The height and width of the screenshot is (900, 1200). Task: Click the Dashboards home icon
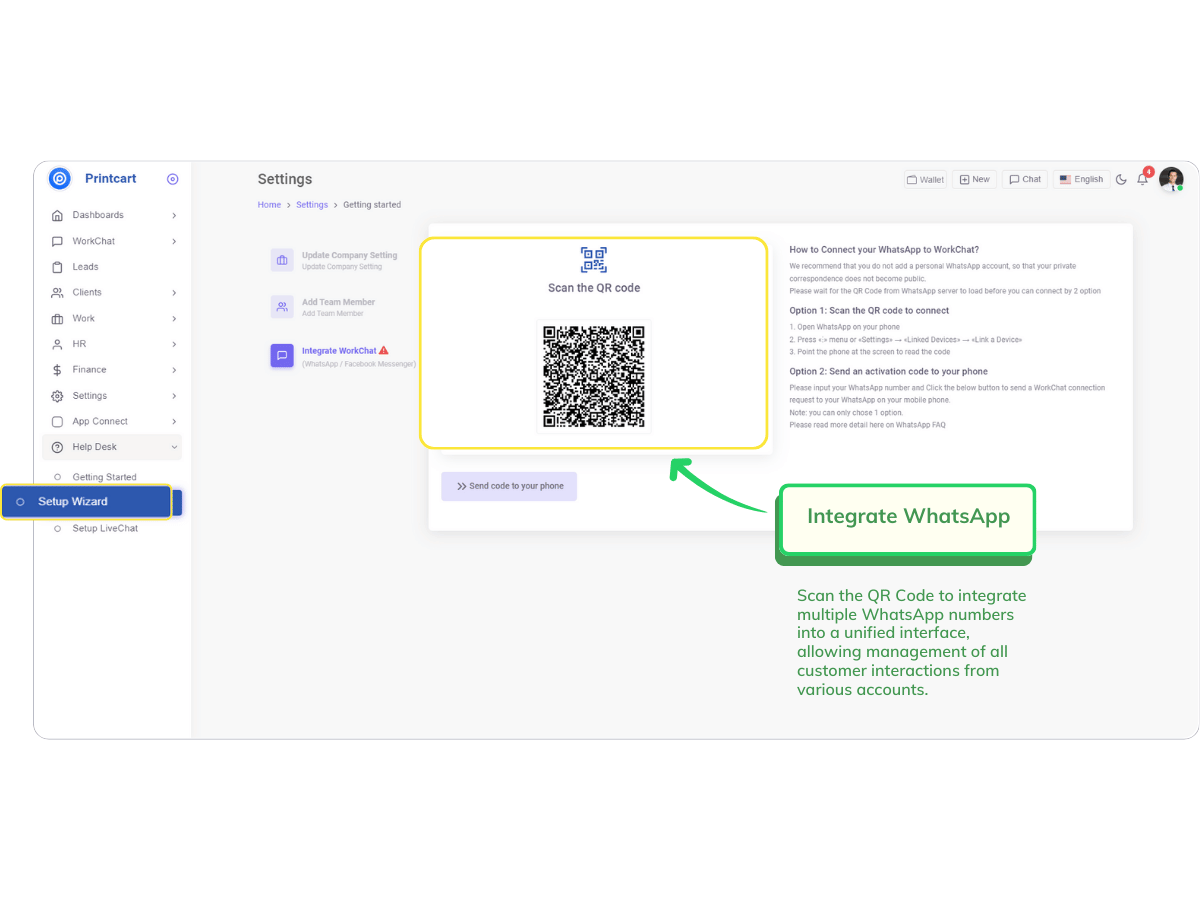point(57,215)
